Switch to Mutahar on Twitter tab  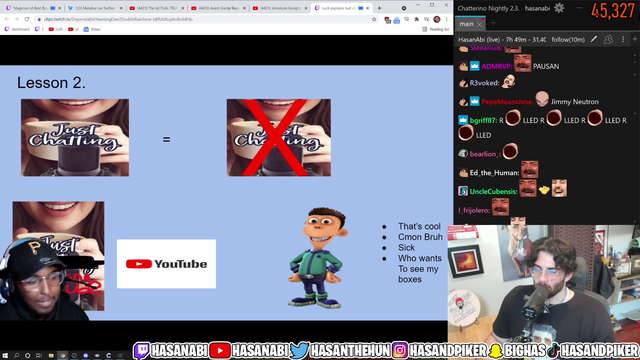(95, 8)
